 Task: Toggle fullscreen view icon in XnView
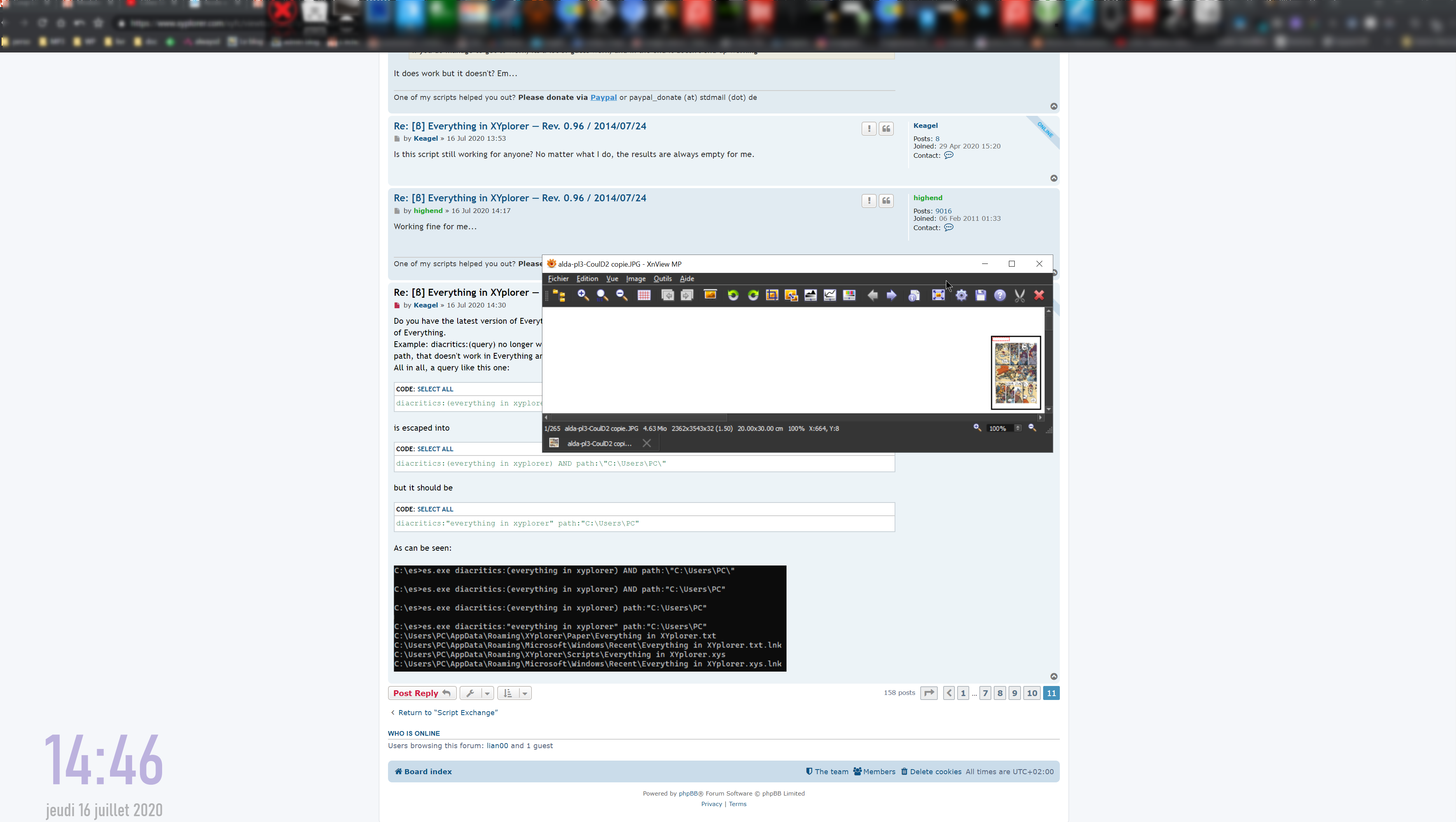tap(938, 295)
